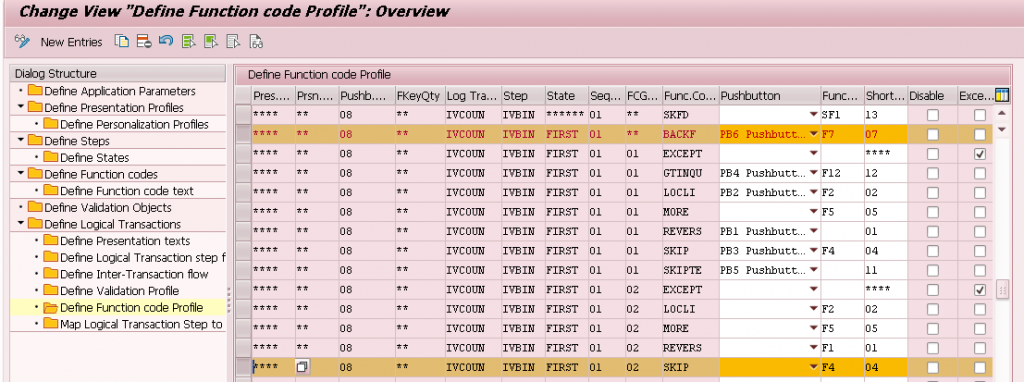The height and width of the screenshot is (382, 1024).
Task: Click the table scroll up arrow
Action: pyautogui.click(x=1002, y=114)
